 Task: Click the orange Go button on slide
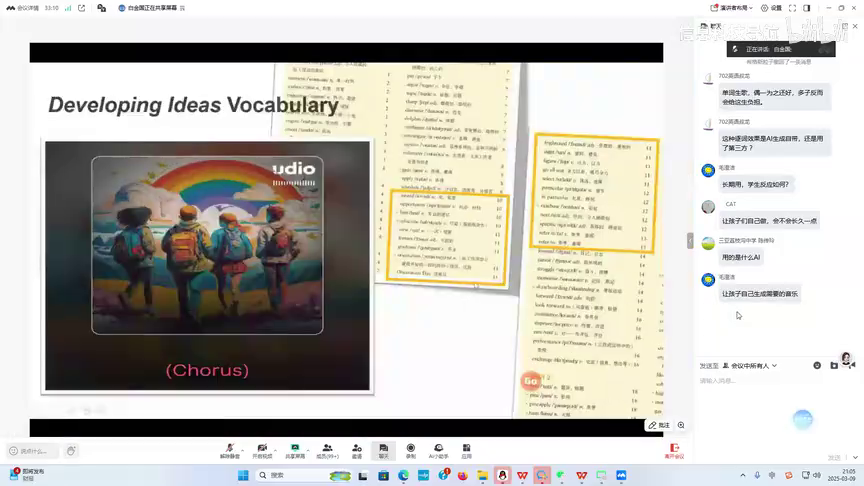531,381
